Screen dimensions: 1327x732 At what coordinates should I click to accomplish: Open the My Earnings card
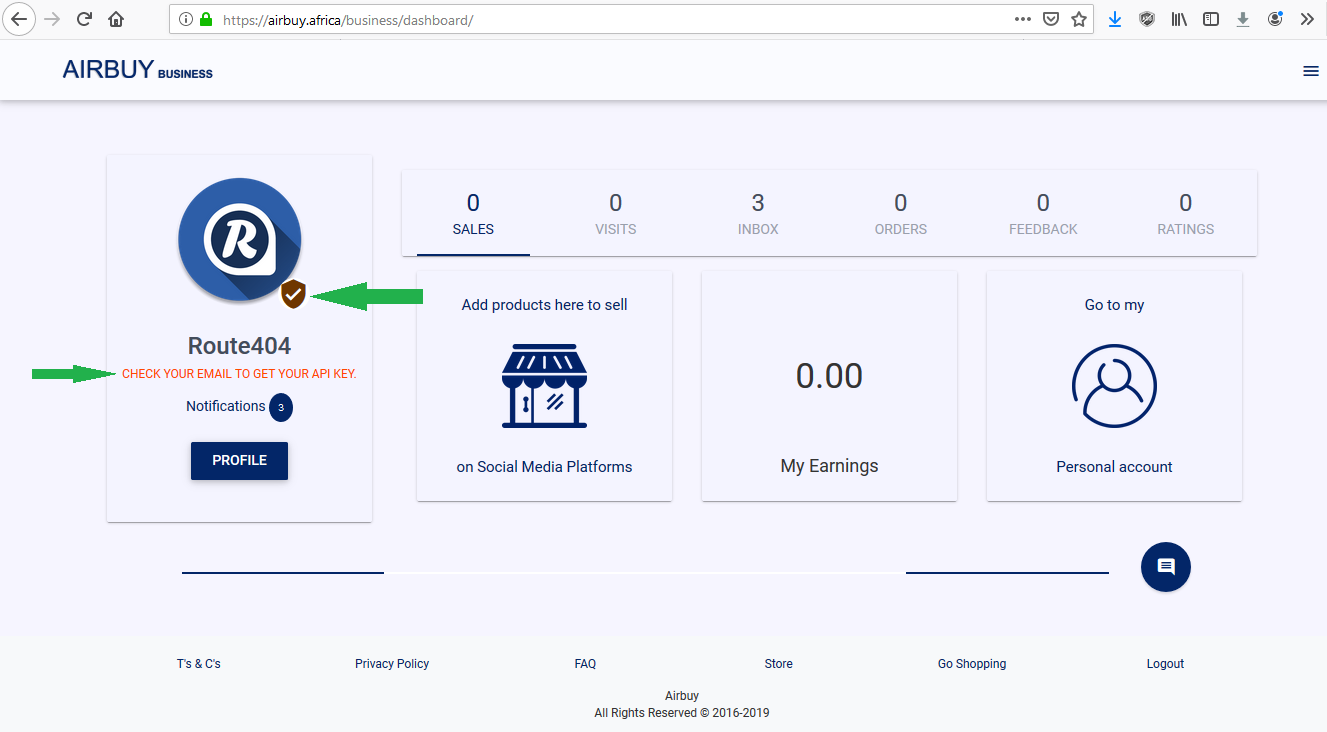(829, 386)
